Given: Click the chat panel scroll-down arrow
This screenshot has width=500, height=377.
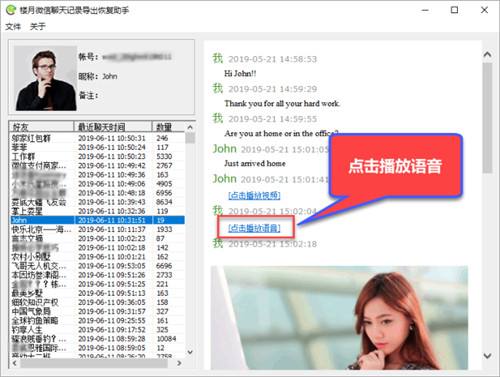Looking at the screenshot, I should (487, 356).
